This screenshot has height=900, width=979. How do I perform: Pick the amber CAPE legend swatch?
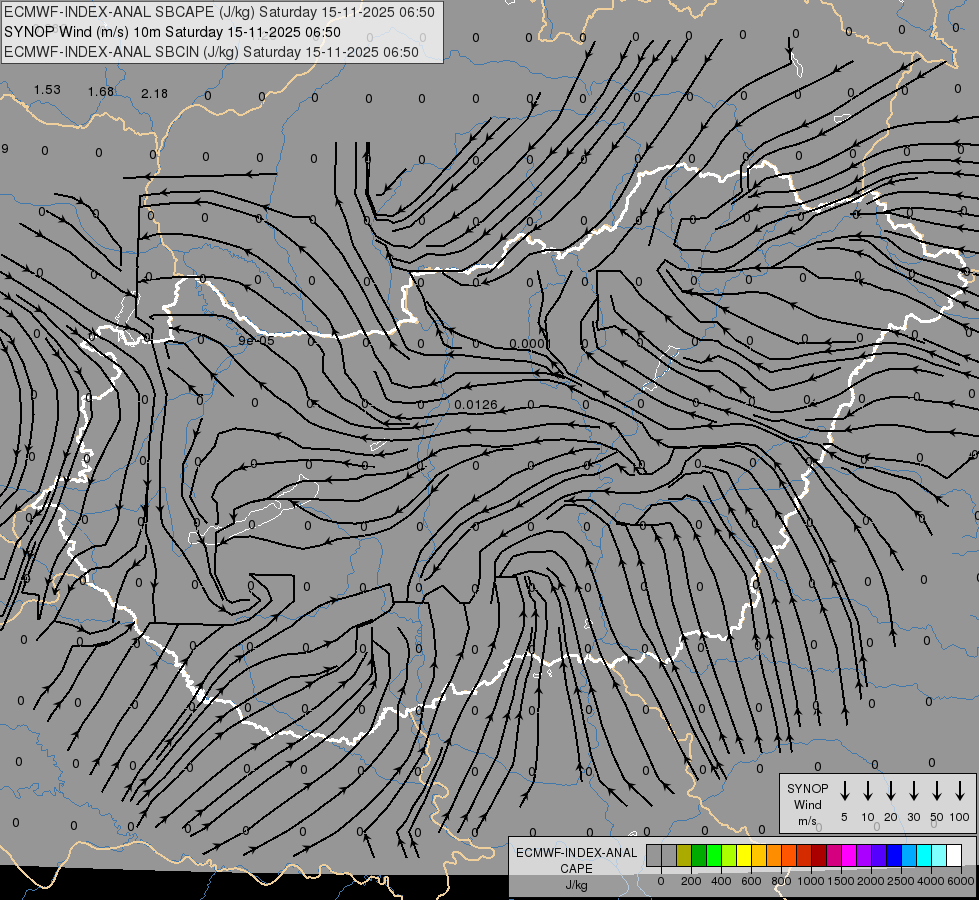click(x=759, y=855)
